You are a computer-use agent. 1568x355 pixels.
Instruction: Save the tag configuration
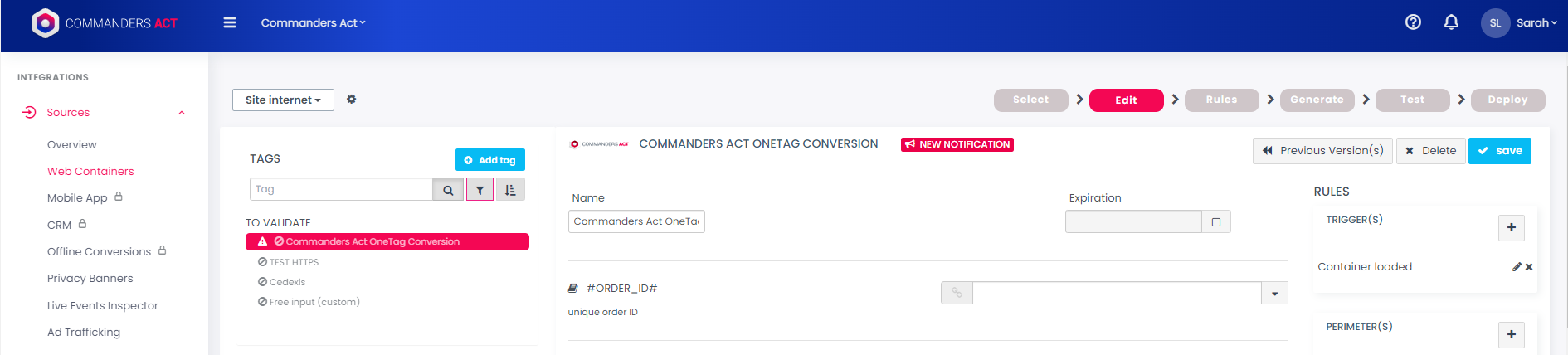1499,151
